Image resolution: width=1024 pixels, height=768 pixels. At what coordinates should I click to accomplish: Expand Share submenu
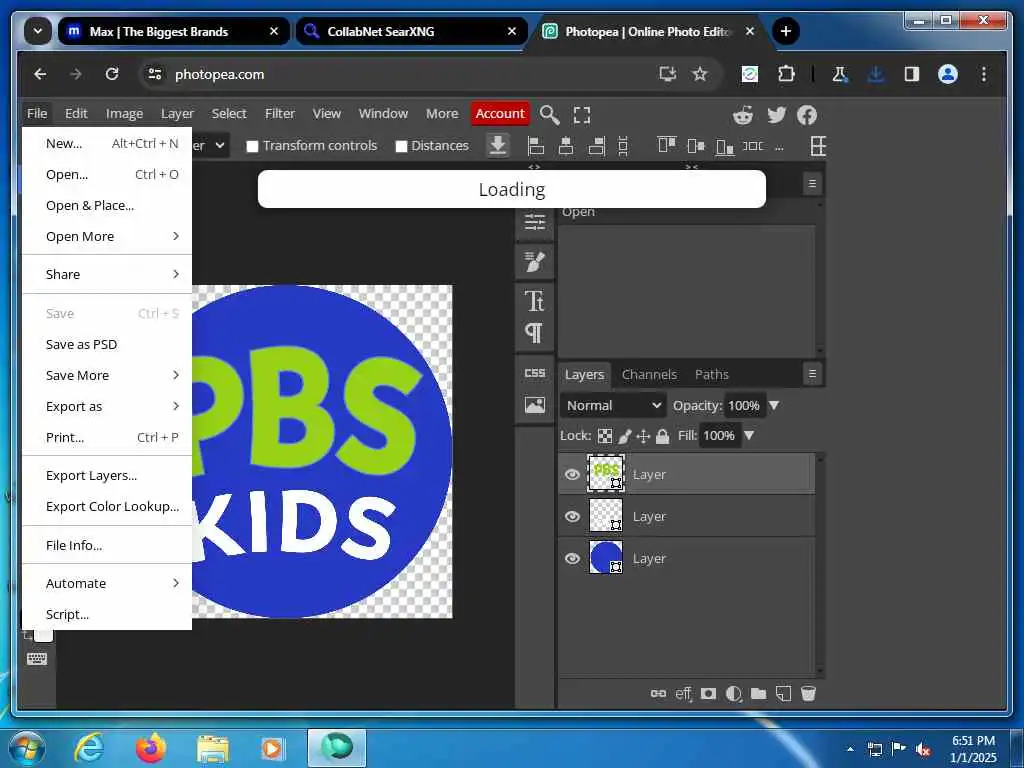(107, 274)
